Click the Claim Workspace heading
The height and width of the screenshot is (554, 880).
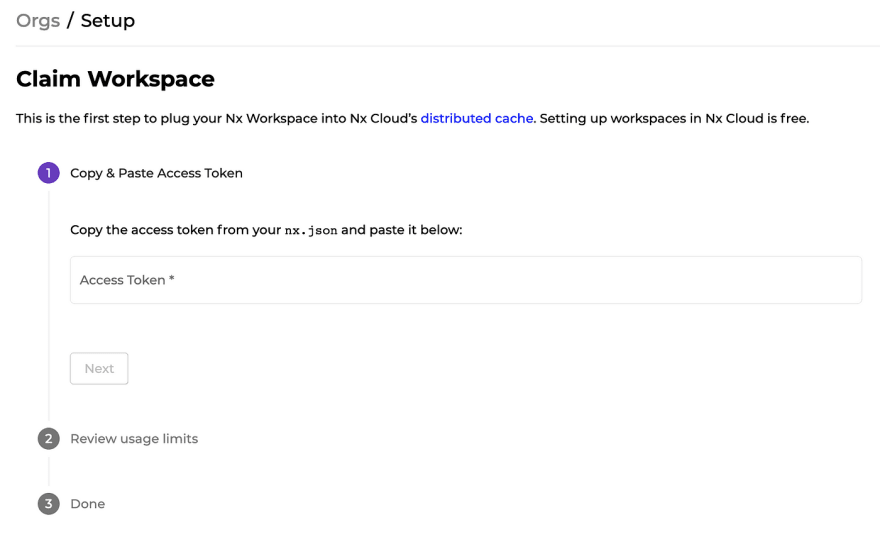[115, 79]
